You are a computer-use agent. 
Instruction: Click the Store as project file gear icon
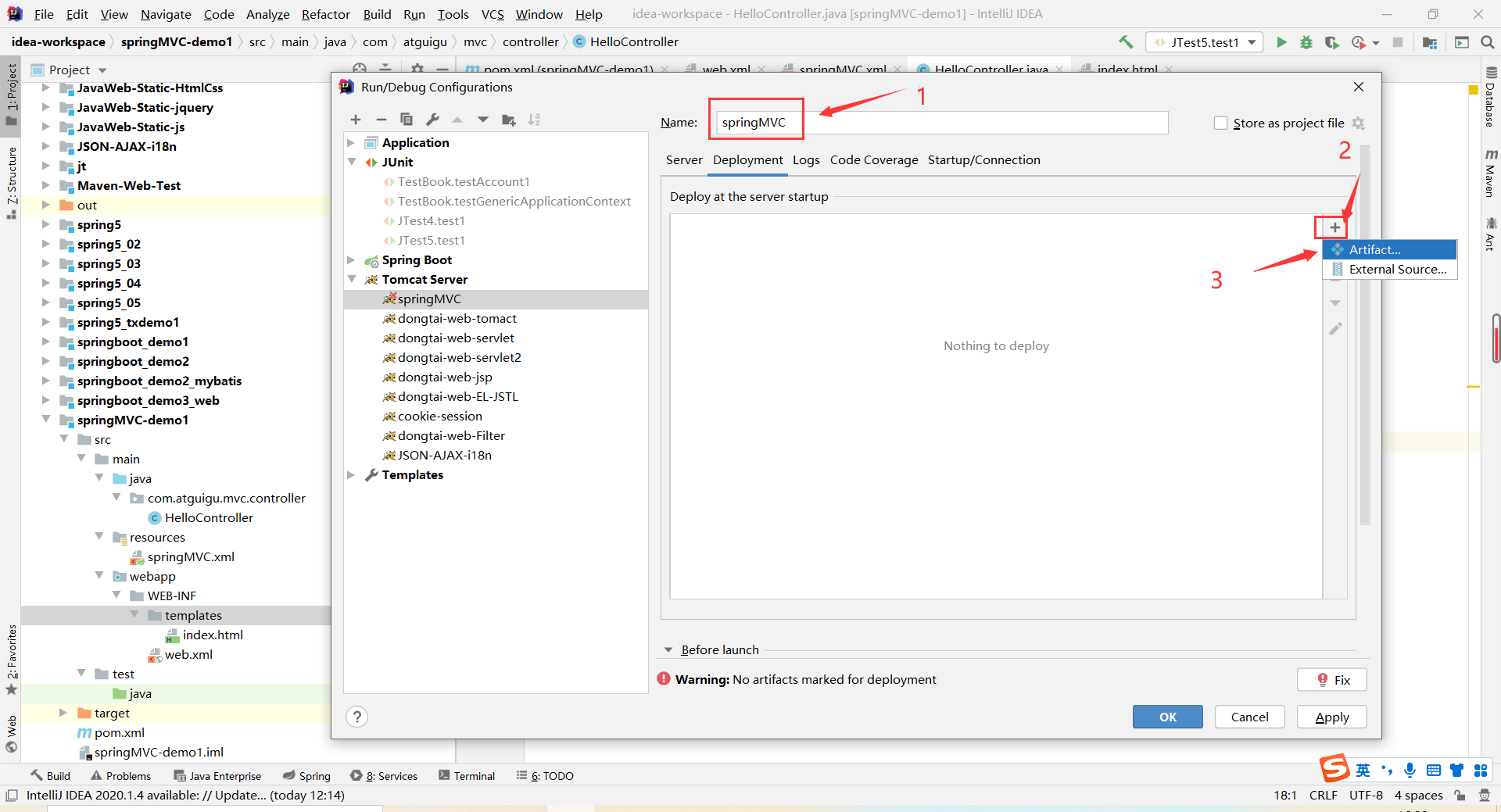coord(1358,123)
